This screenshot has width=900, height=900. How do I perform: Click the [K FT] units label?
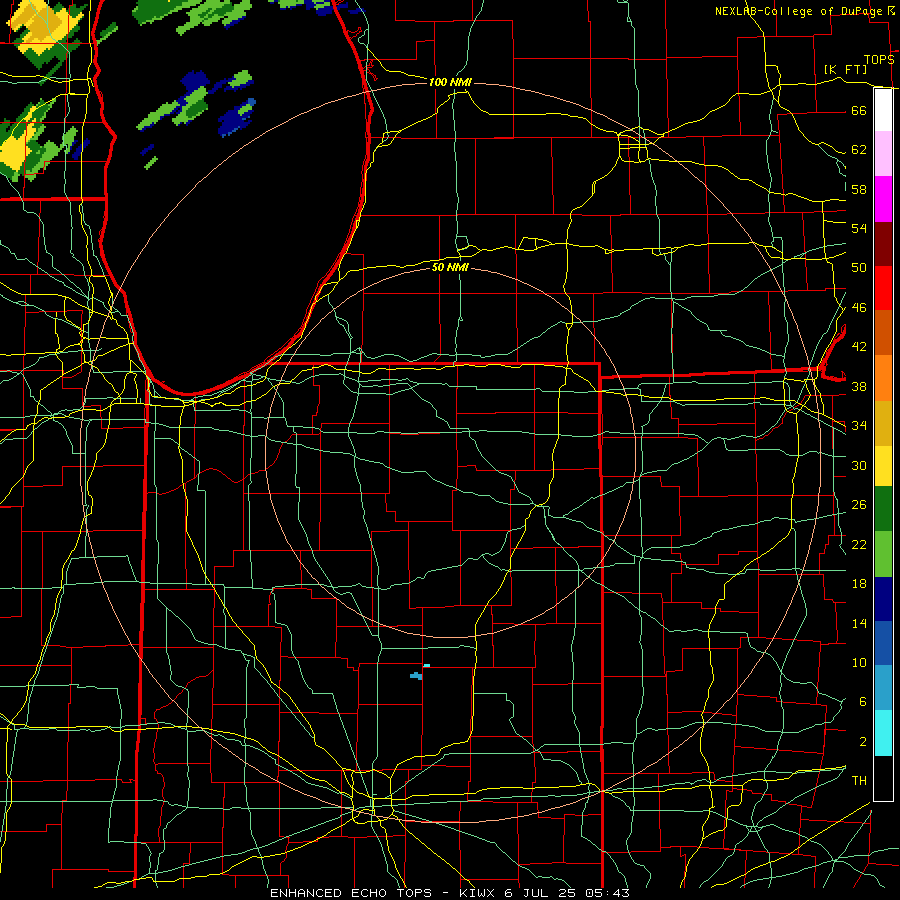pos(845,70)
